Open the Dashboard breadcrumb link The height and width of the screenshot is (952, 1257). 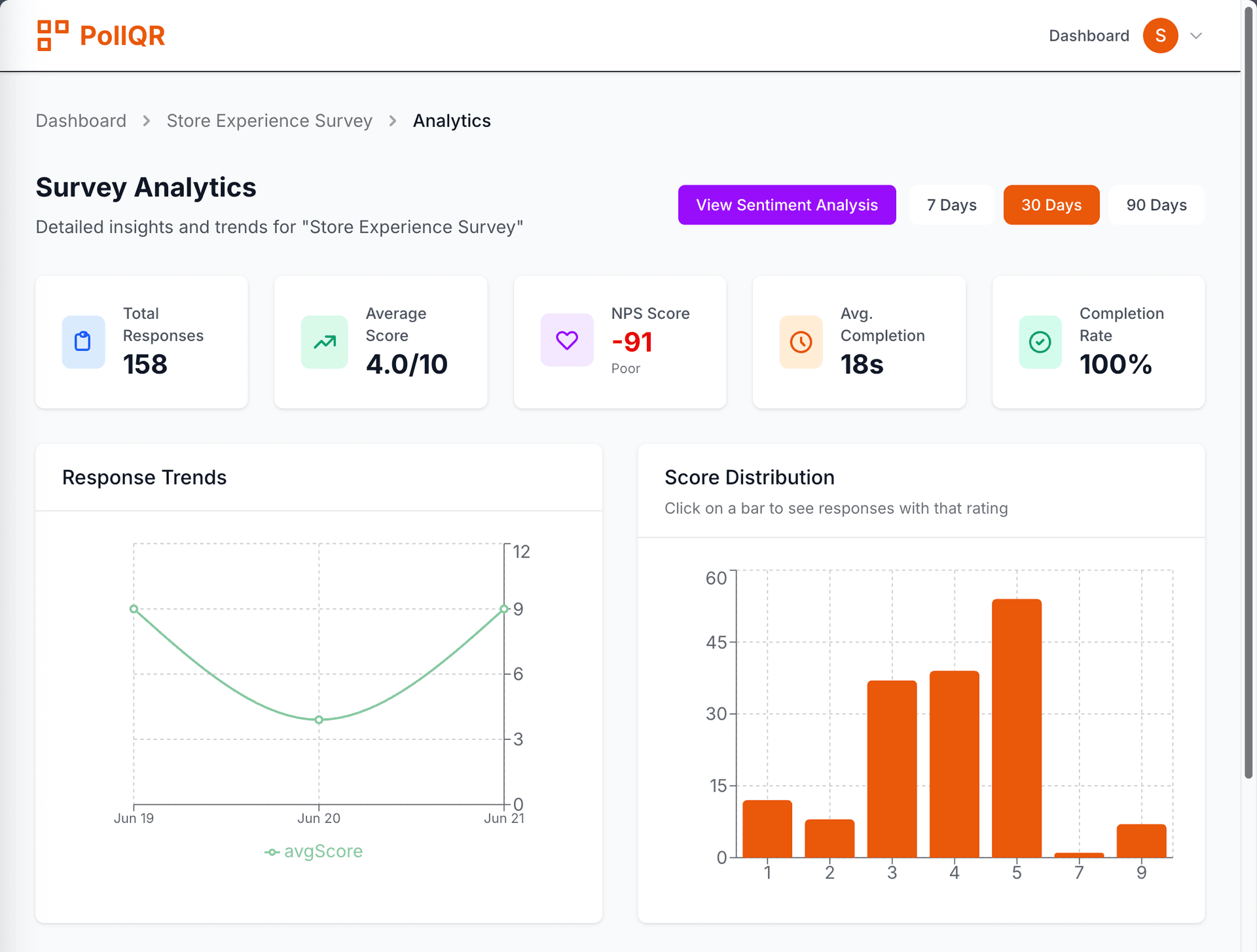click(81, 120)
